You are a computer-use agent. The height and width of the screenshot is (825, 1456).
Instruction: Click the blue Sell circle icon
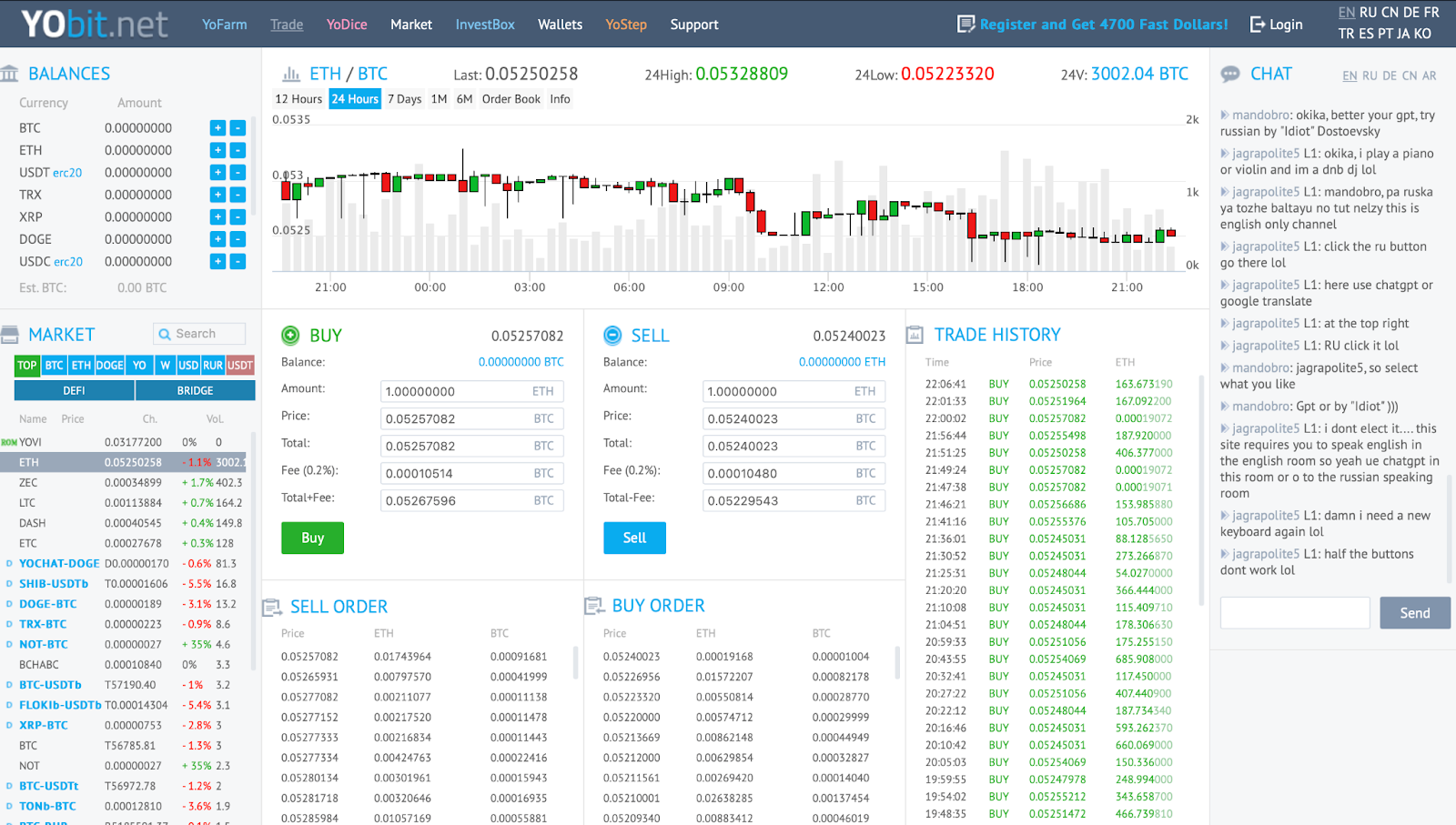(x=612, y=336)
